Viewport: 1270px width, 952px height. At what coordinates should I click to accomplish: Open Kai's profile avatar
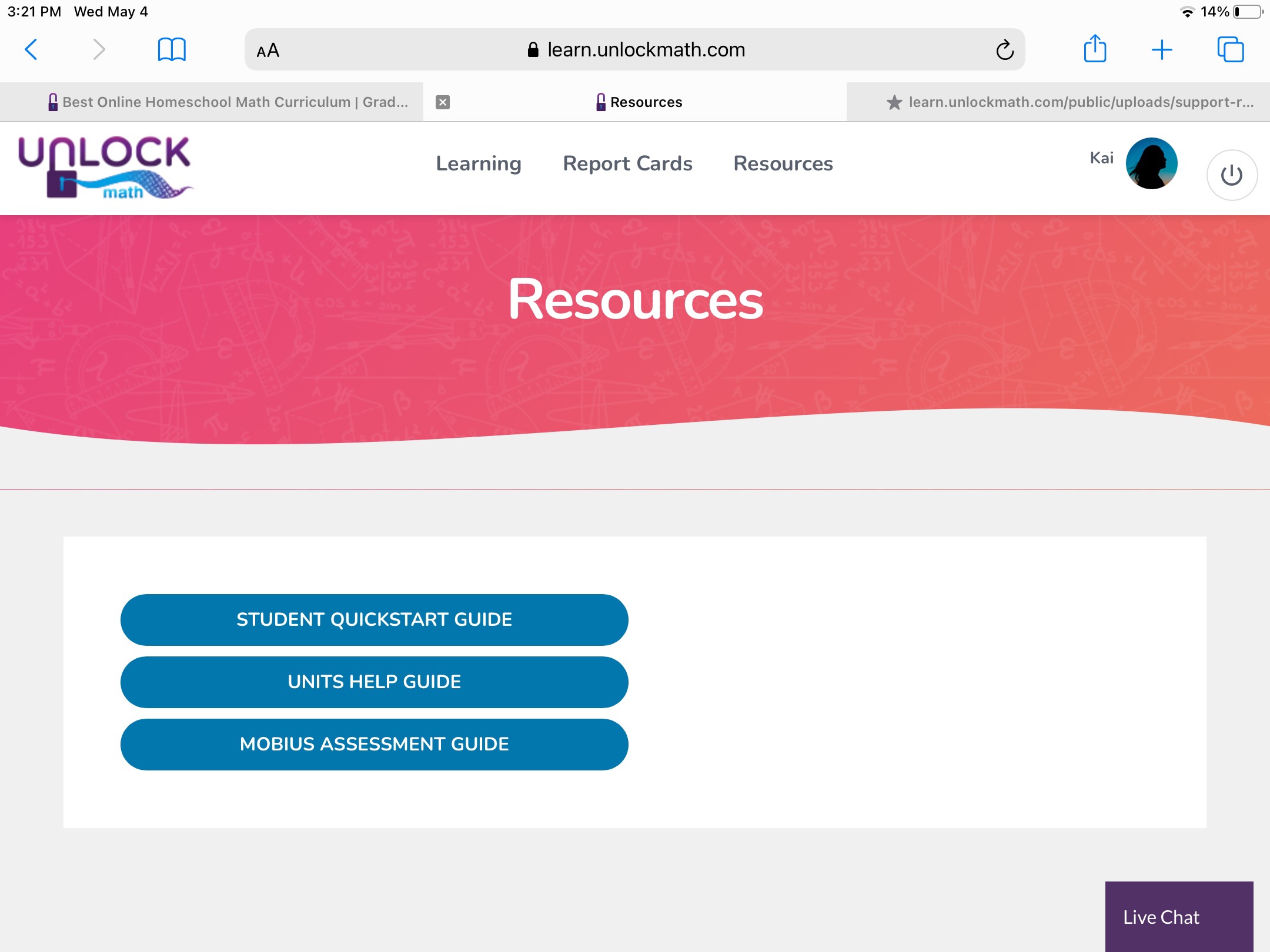pos(1151,163)
